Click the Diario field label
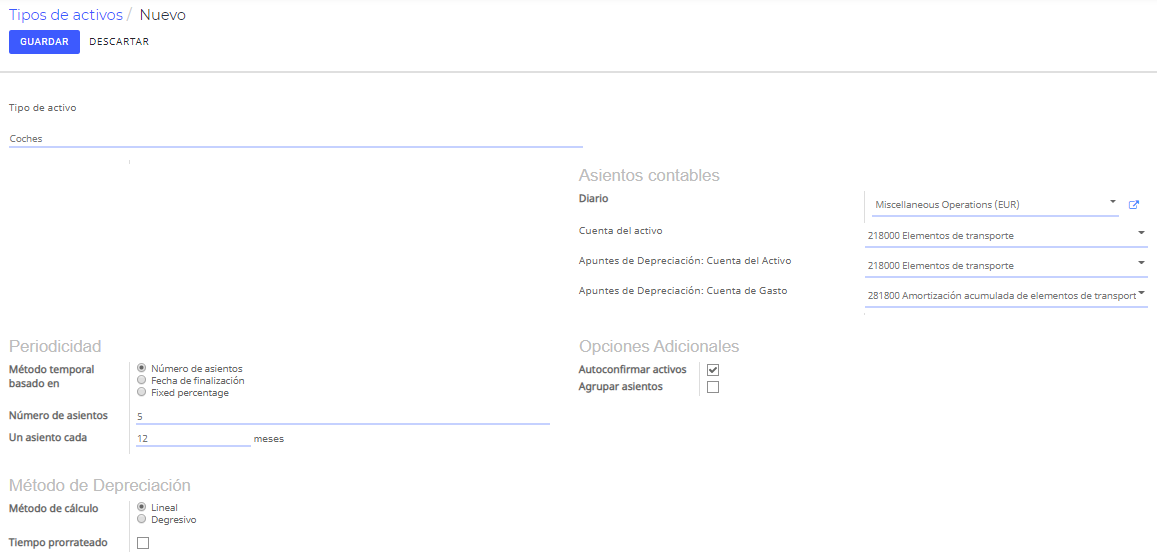Image resolution: width=1157 pixels, height=556 pixels. [x=594, y=198]
